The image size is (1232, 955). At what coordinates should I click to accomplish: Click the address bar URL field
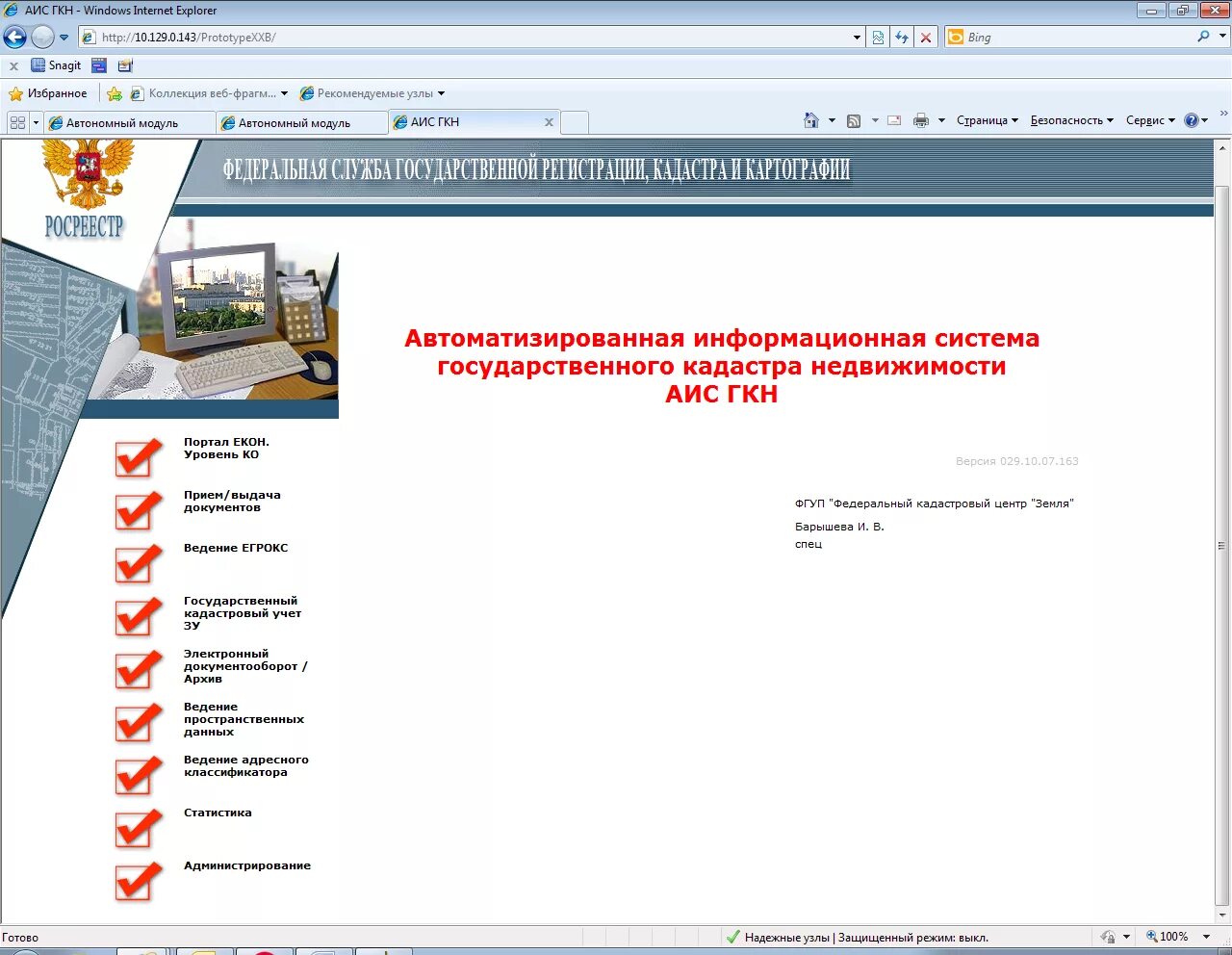click(x=474, y=38)
